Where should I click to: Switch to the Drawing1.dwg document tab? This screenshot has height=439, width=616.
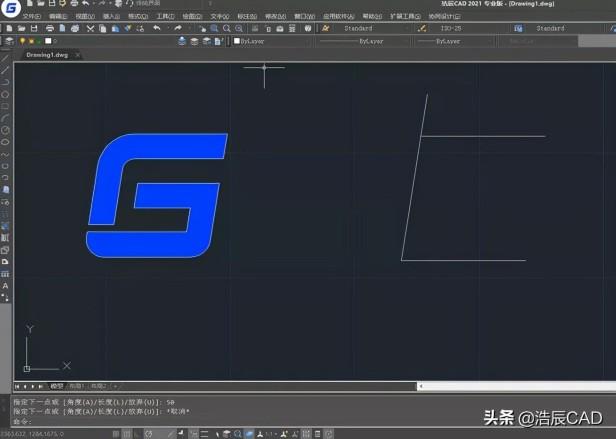coord(47,55)
